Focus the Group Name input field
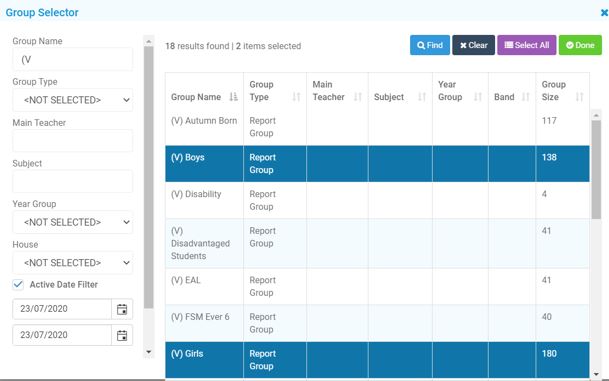Image resolution: width=609 pixels, height=381 pixels. (73, 59)
